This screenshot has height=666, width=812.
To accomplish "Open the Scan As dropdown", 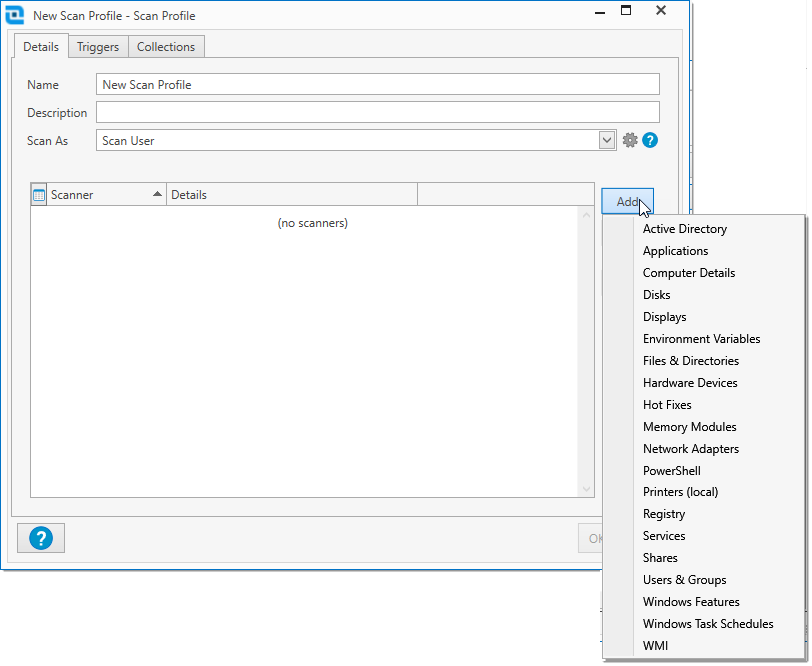I will (x=608, y=140).
